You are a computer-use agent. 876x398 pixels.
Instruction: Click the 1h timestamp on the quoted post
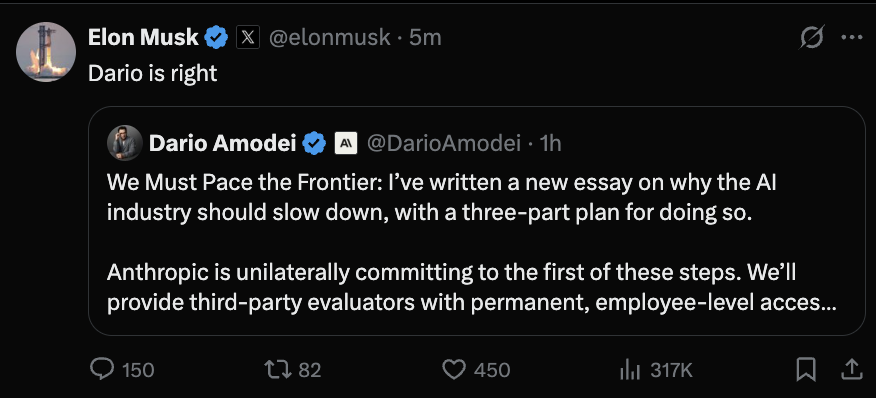(550, 144)
